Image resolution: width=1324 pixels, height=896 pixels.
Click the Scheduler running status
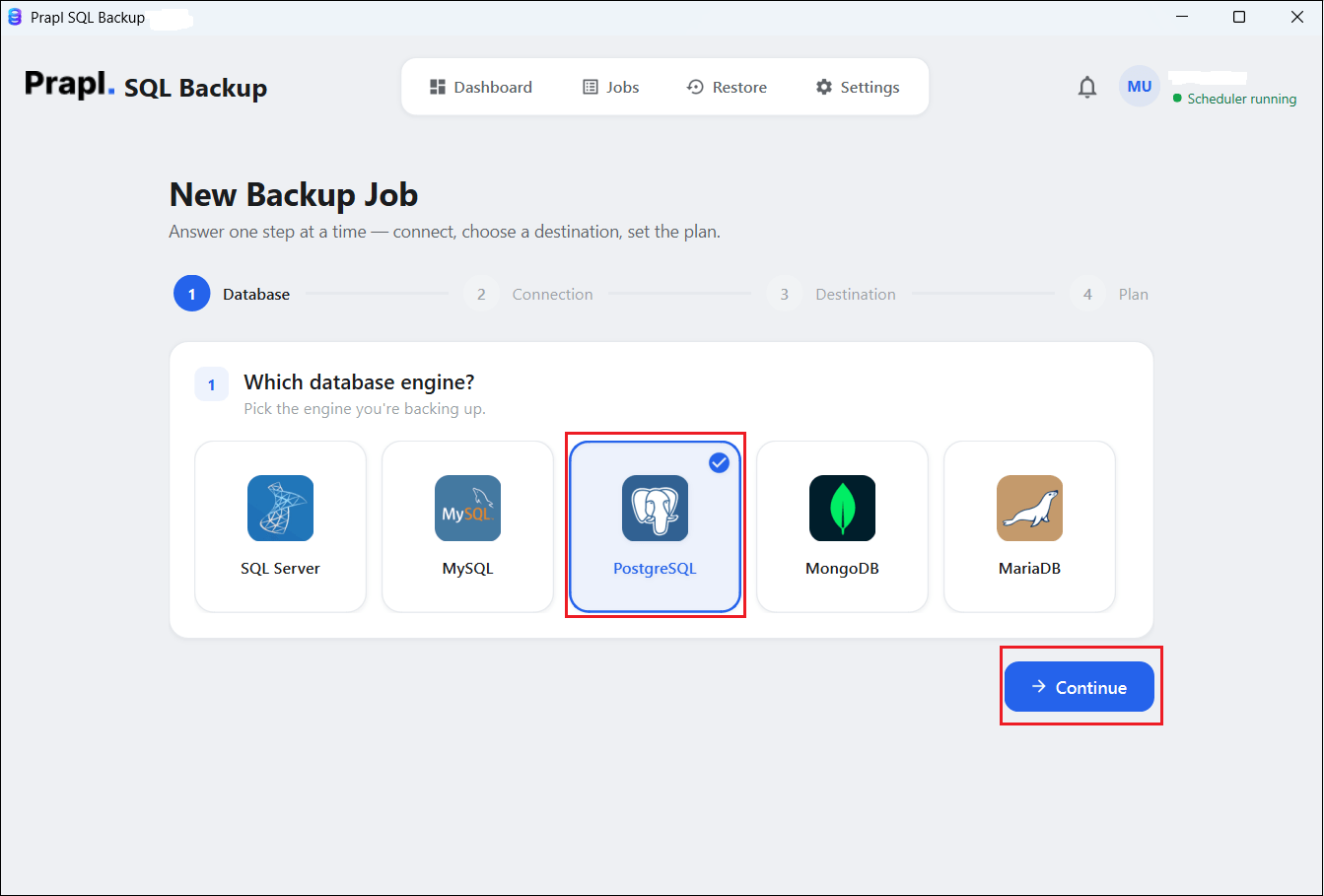(x=1234, y=99)
